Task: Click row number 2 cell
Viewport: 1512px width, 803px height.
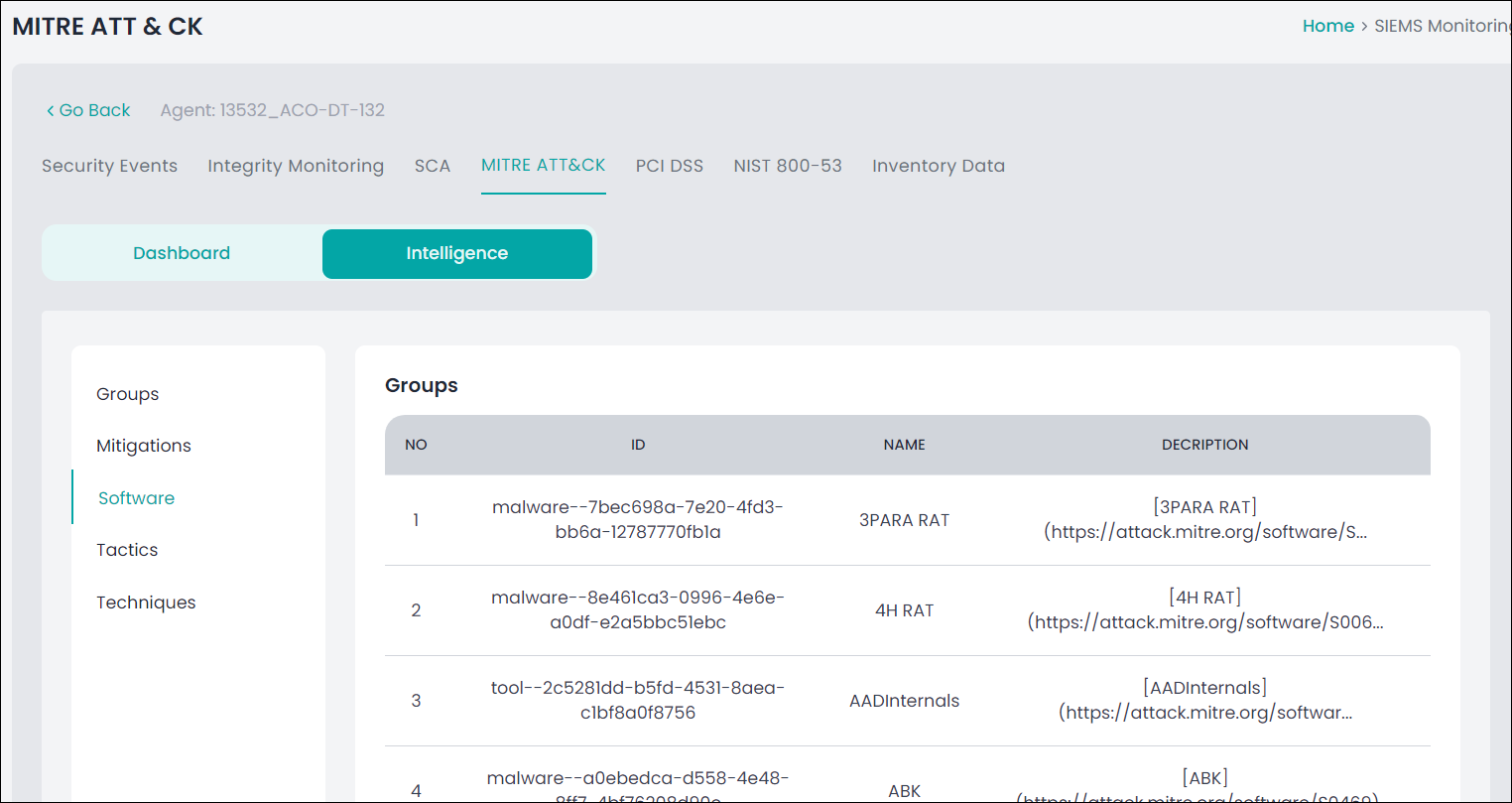Action: coord(416,610)
